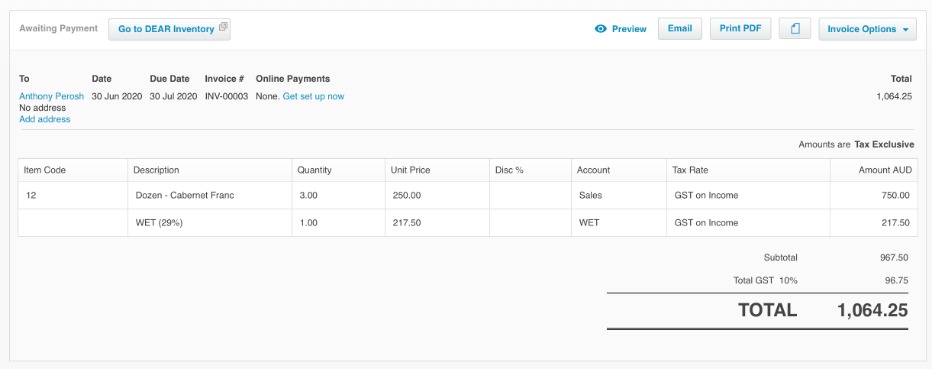Click the header Total amount 1,064.25

[x=894, y=96]
